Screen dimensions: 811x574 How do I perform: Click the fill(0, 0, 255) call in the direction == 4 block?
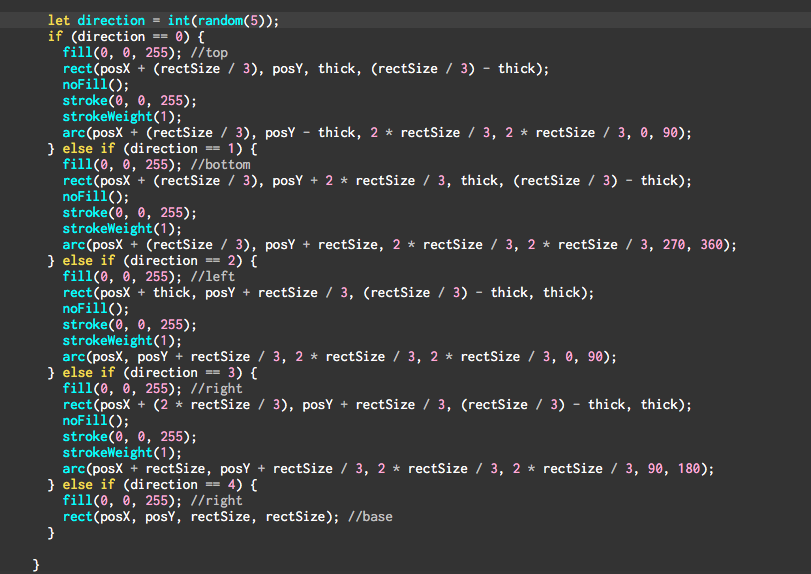tap(122, 501)
